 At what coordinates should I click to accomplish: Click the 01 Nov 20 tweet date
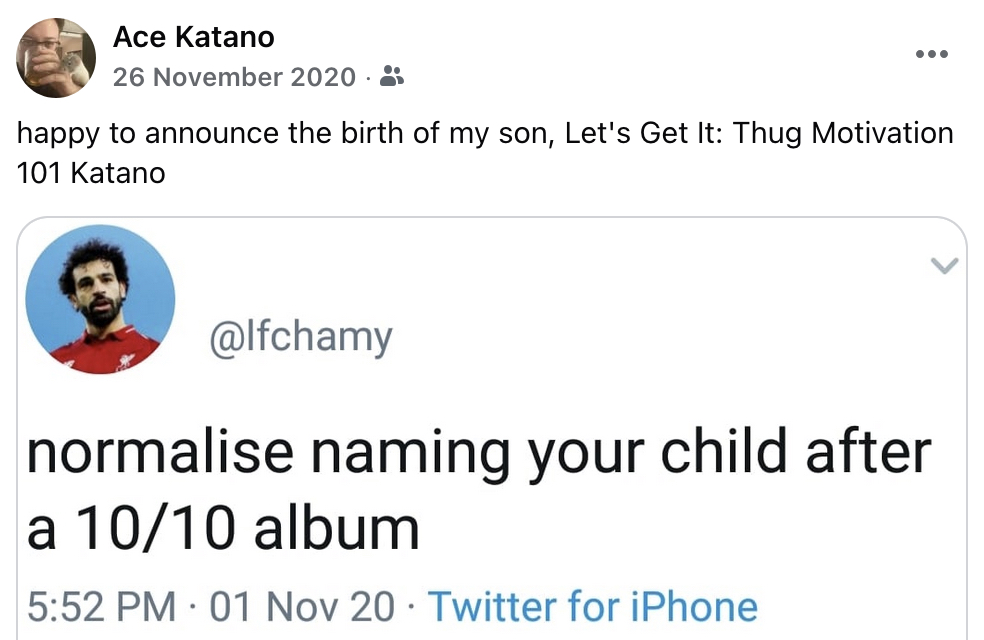click(302, 606)
